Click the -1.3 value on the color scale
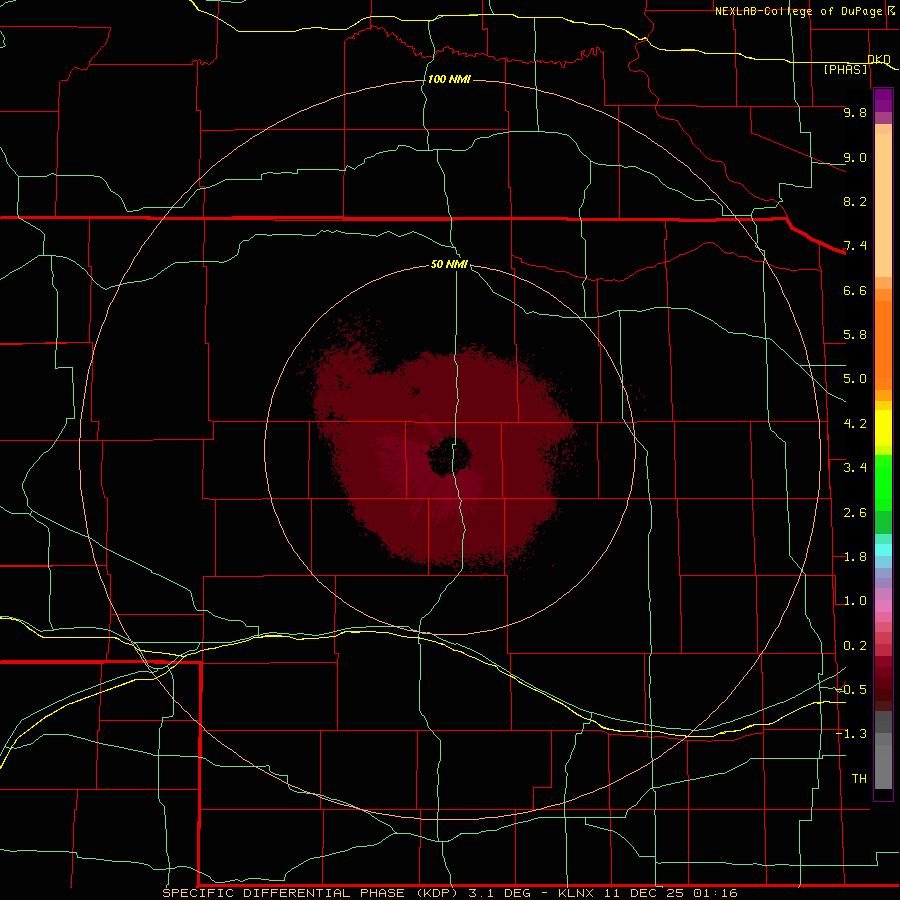The height and width of the screenshot is (900, 900). coord(852,734)
